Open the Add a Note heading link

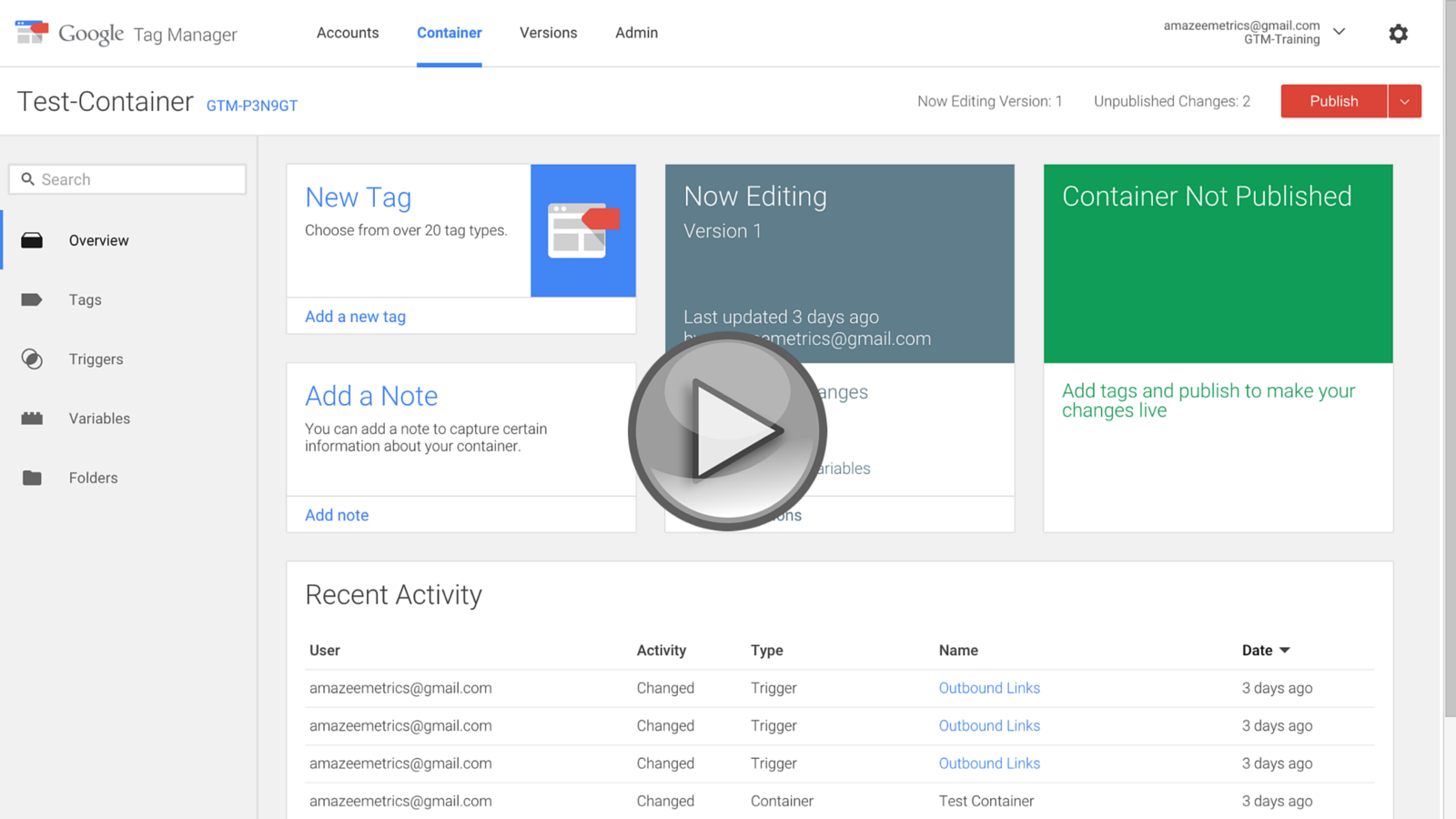[x=371, y=396]
